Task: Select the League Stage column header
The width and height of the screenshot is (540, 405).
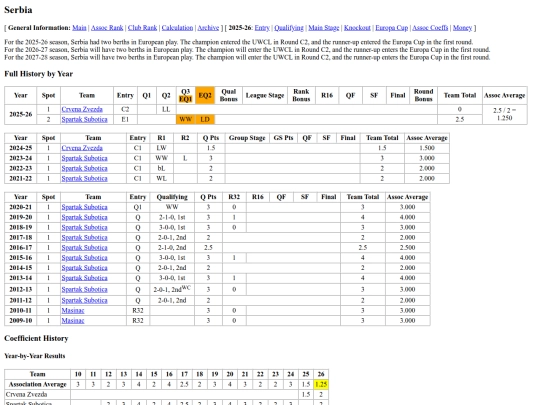Action: pos(265,95)
